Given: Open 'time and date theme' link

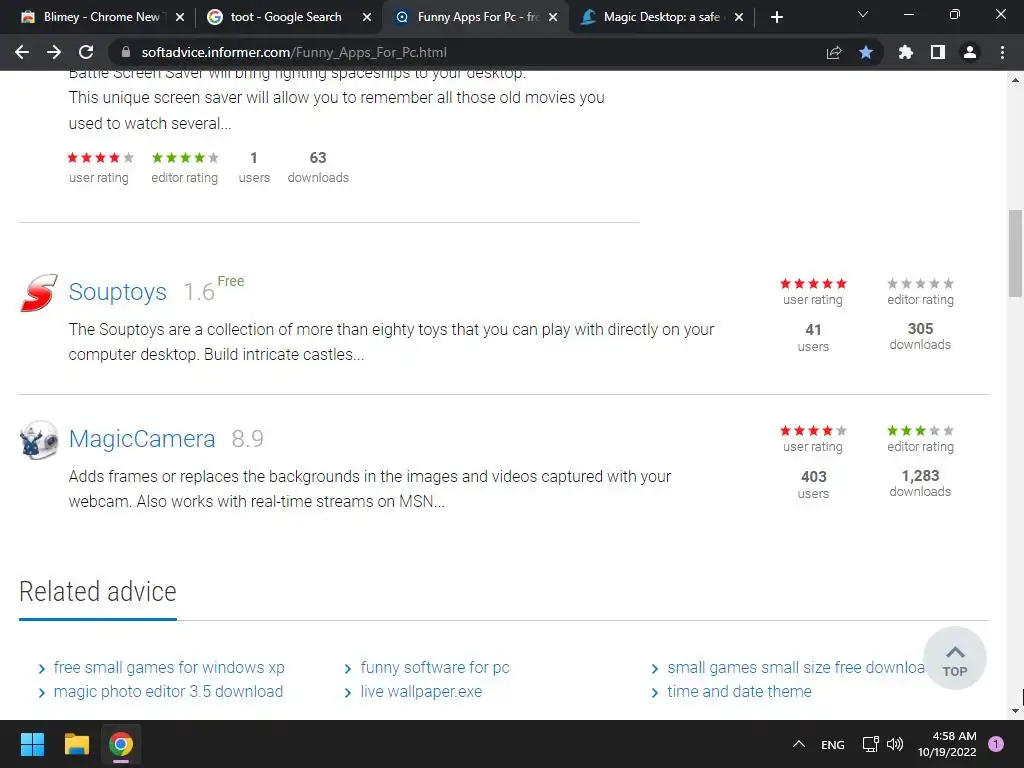Looking at the screenshot, I should (739, 692).
